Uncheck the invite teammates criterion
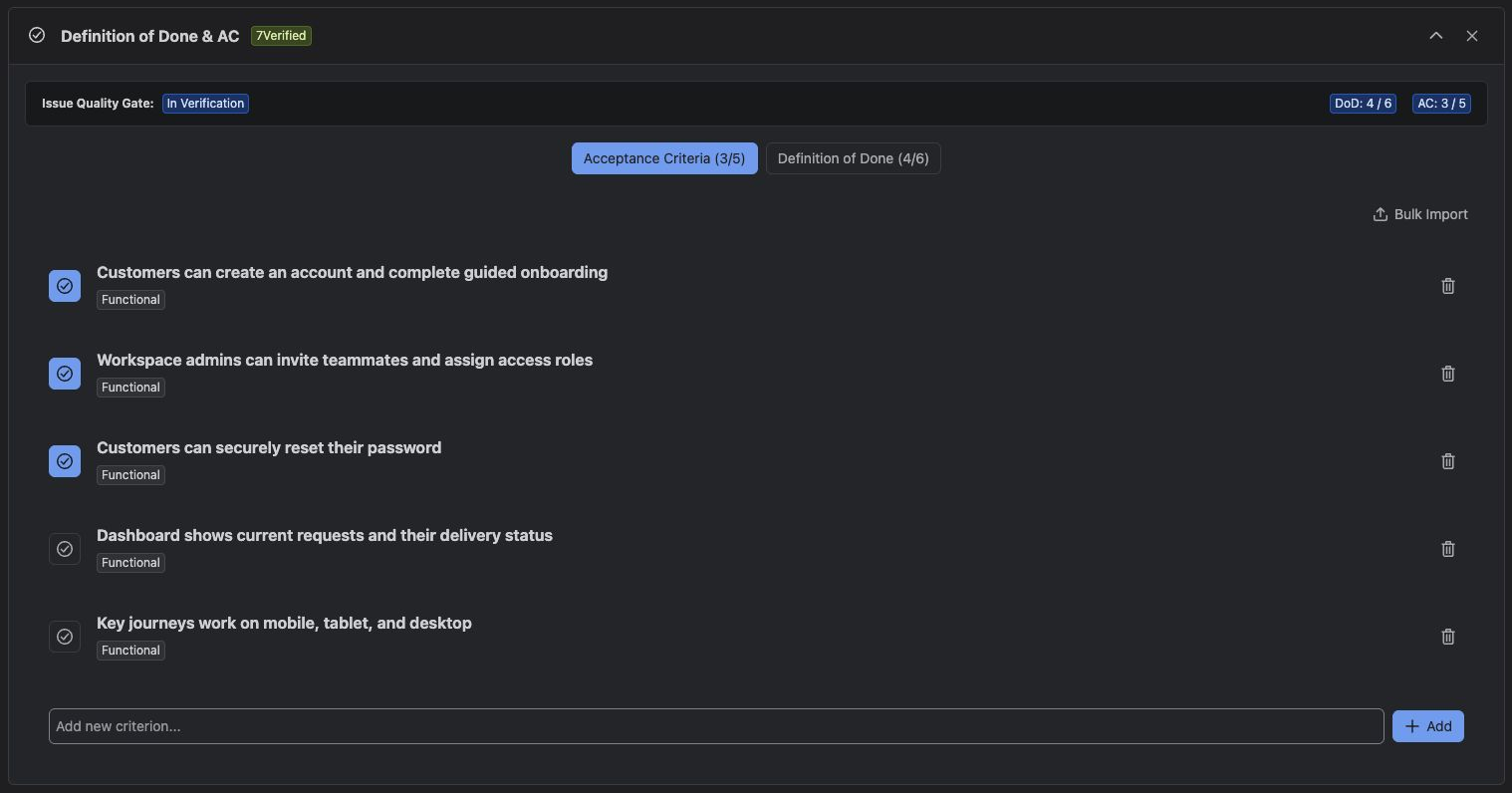 (x=65, y=374)
